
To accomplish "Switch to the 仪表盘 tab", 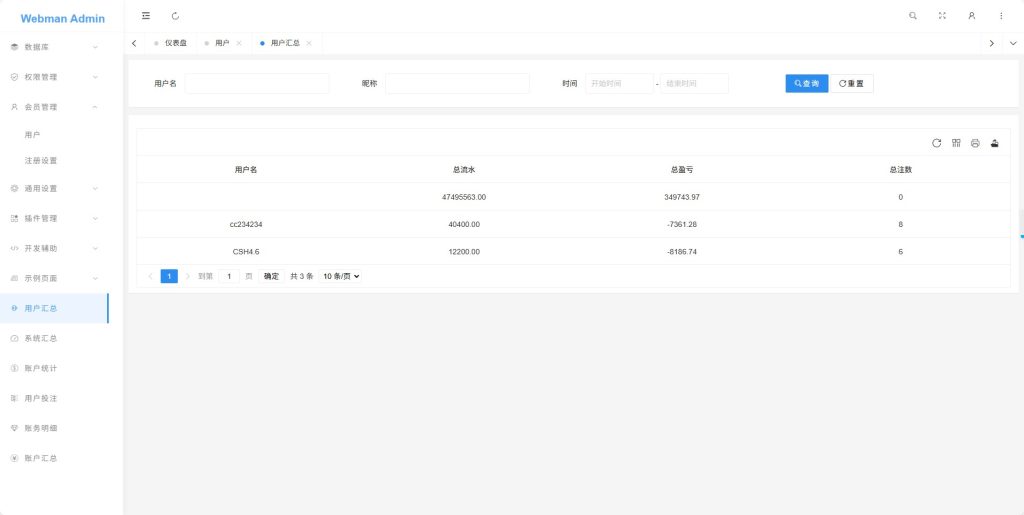I will (x=175, y=43).
